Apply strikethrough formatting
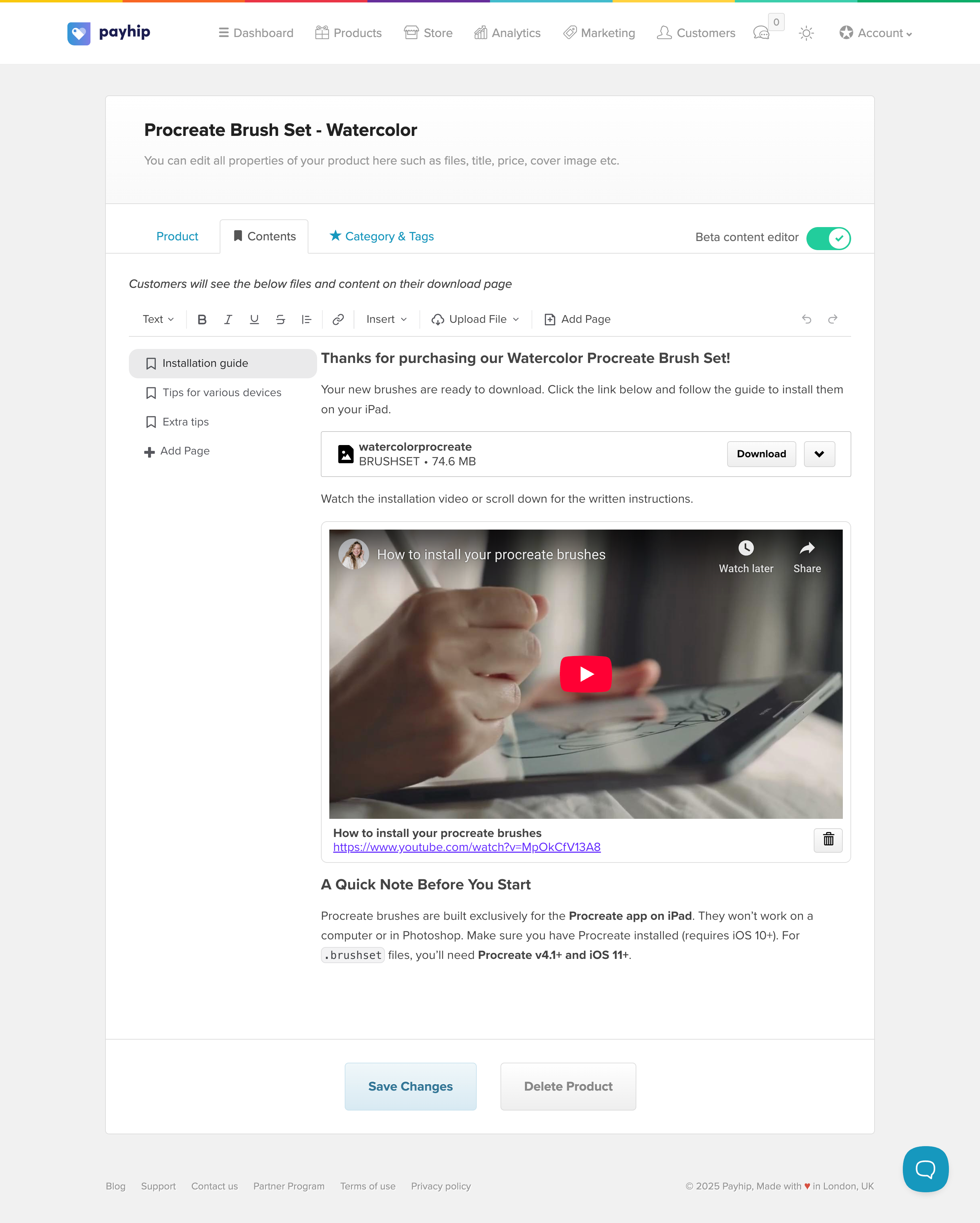Viewport: 980px width, 1223px height. point(280,319)
